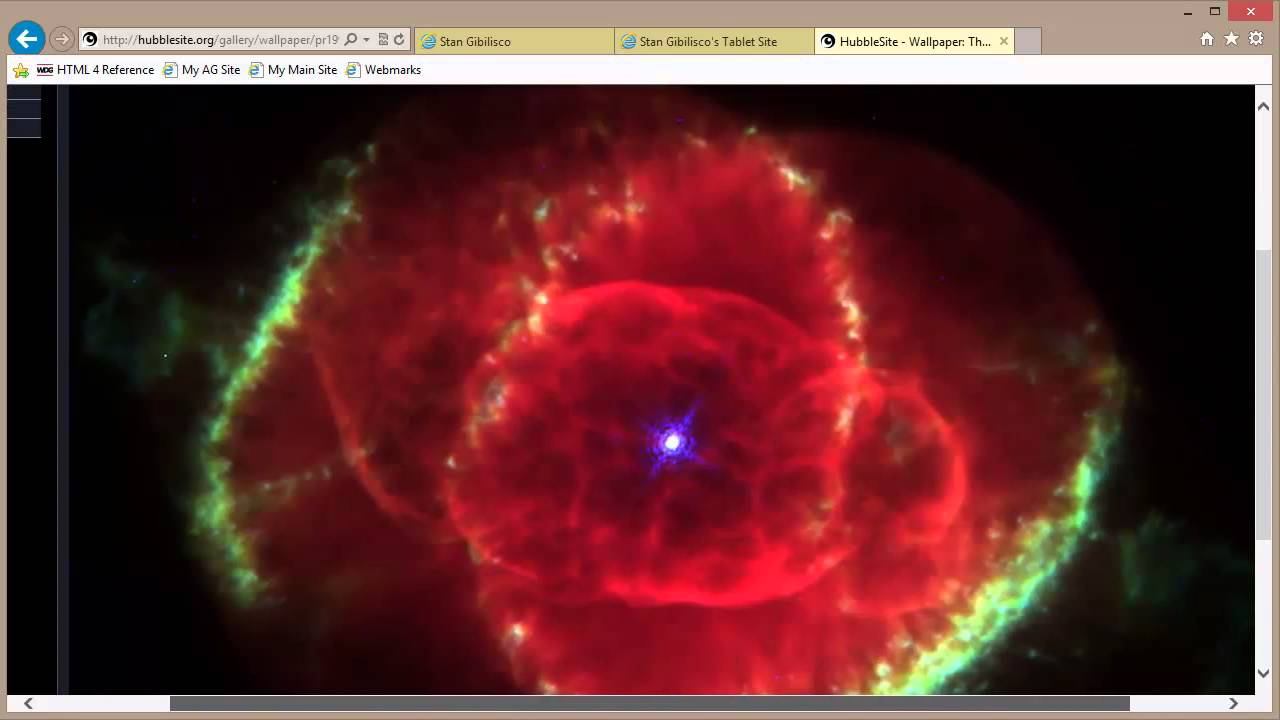Minimize the browser window

tap(1186, 11)
